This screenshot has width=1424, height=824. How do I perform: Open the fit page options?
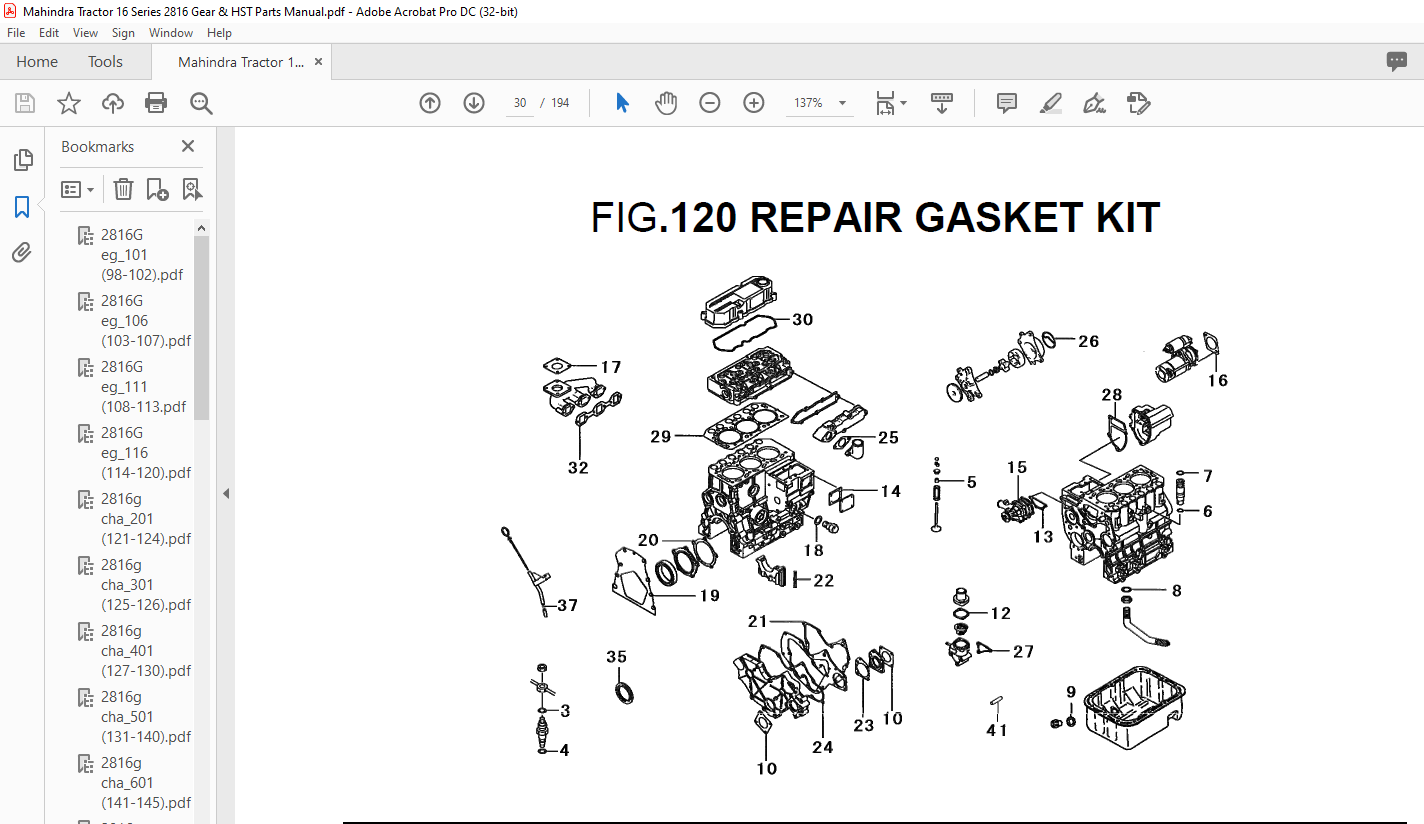[x=890, y=103]
